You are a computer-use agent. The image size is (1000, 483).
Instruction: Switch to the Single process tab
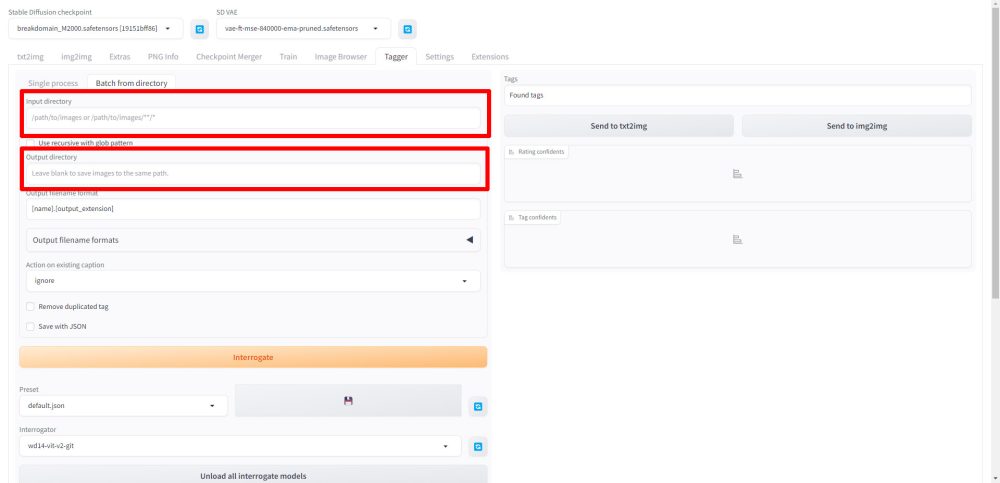coord(53,83)
